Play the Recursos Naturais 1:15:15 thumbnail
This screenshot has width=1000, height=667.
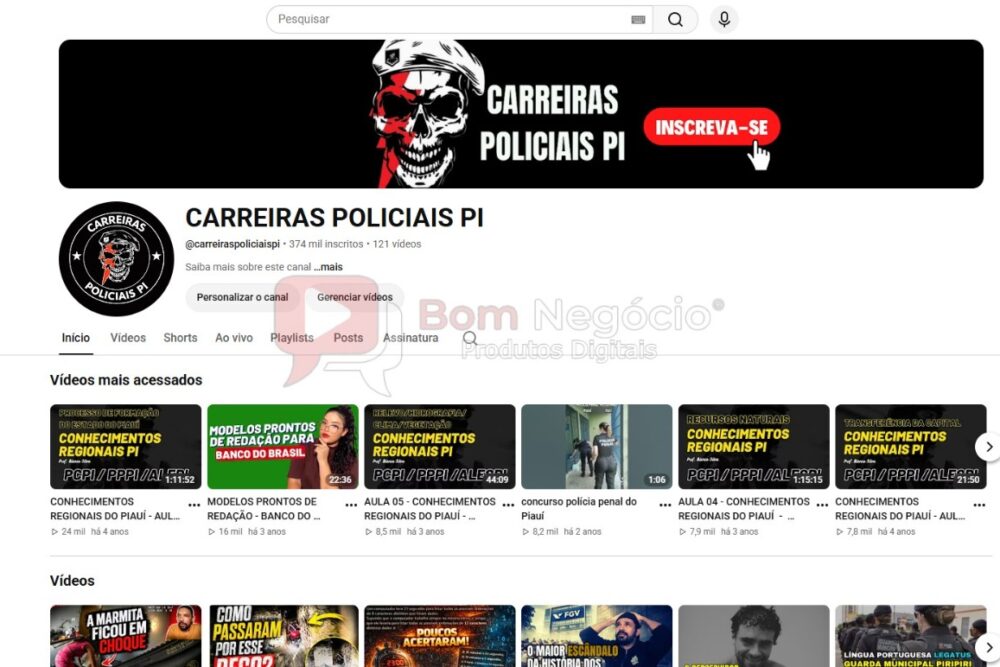[x=754, y=446]
